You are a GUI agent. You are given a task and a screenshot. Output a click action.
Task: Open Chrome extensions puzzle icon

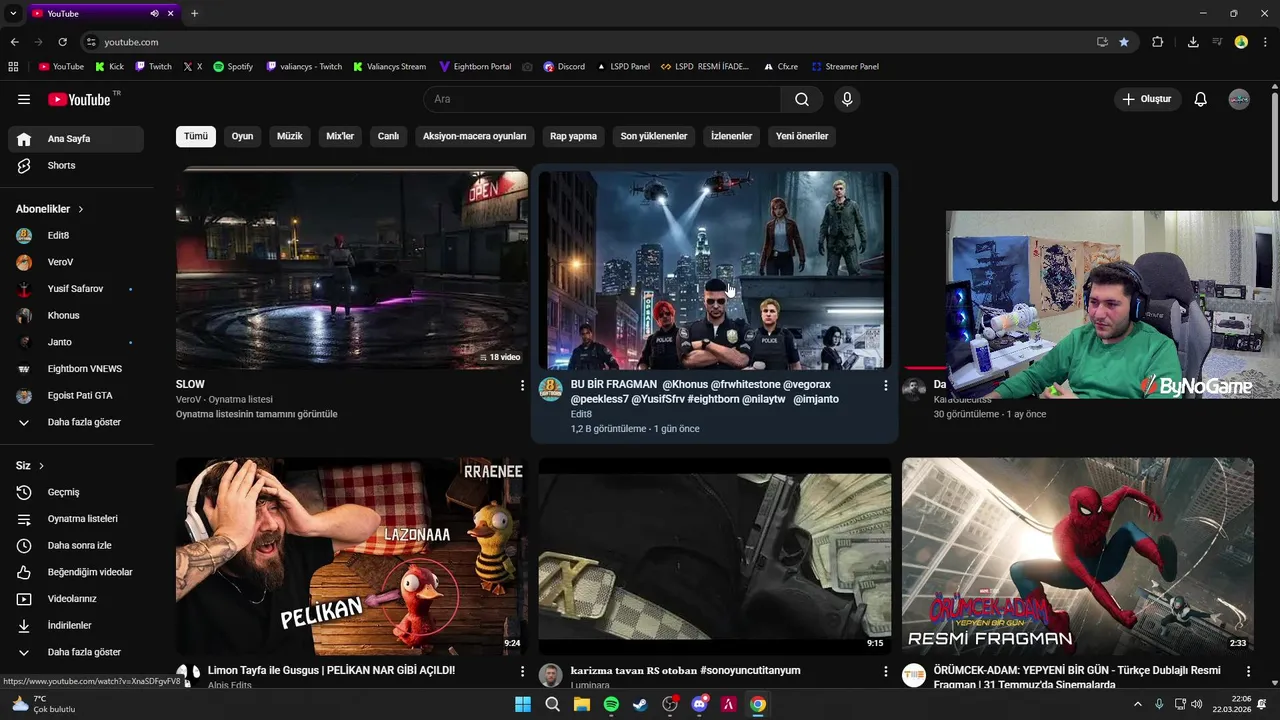tap(1158, 42)
